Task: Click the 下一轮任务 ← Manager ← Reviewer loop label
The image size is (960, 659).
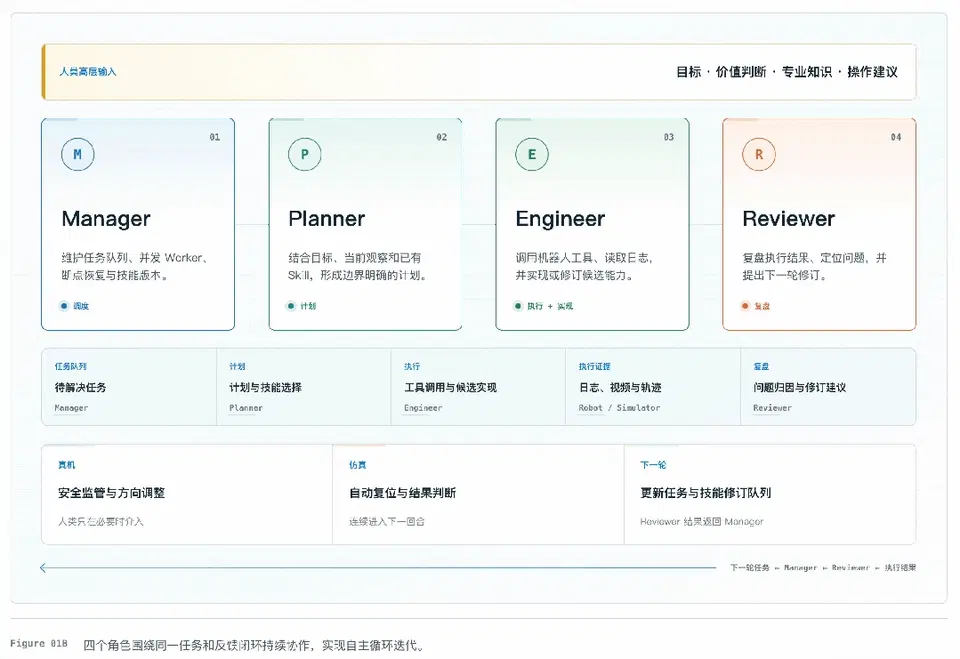Action: [823, 568]
